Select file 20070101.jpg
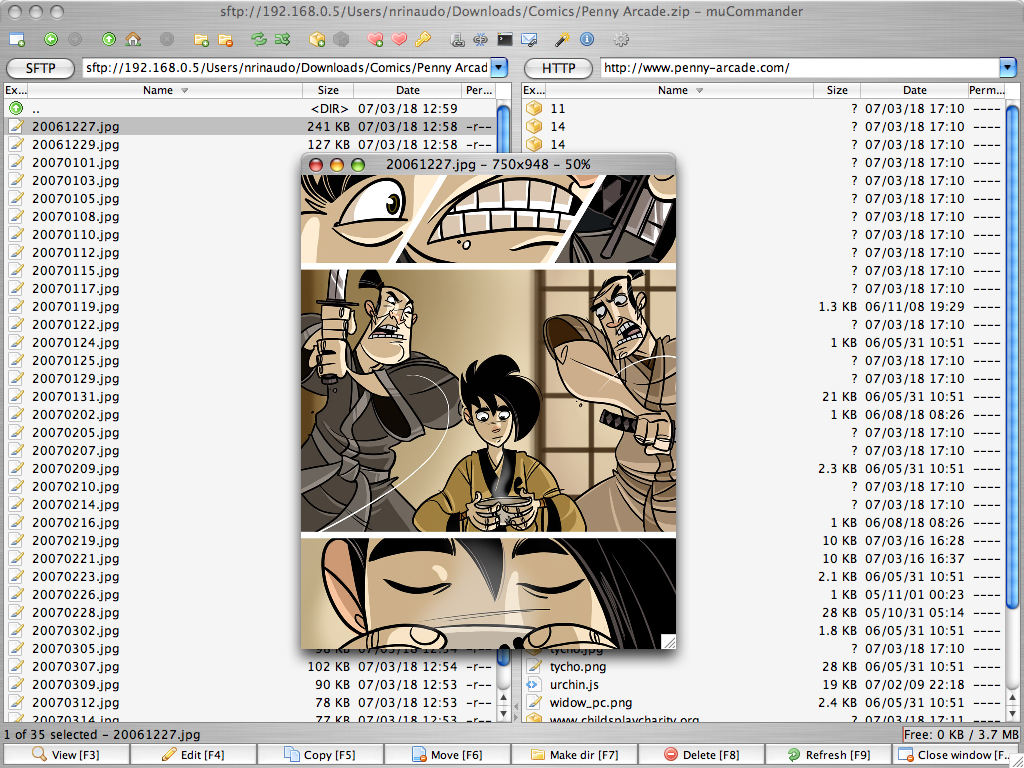 pos(154,163)
